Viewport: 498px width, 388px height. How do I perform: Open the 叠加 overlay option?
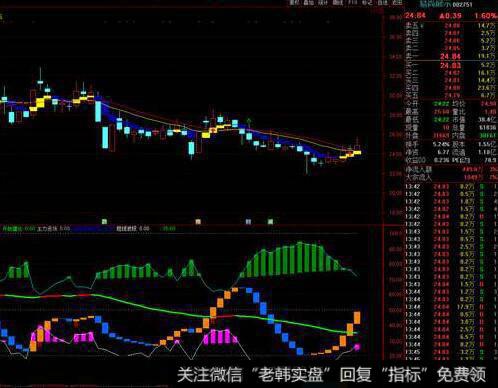(x=308, y=3)
